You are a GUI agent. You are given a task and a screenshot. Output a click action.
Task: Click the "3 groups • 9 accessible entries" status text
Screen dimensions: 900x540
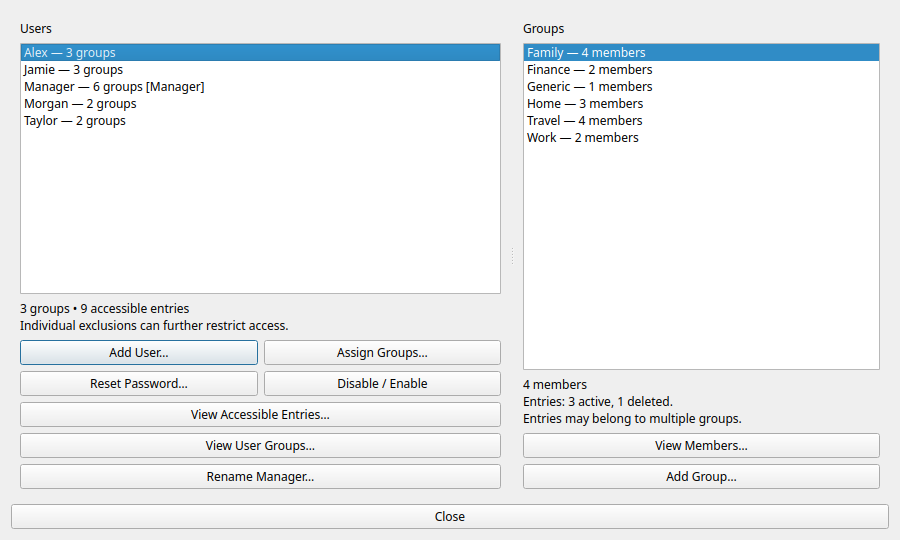click(x=104, y=309)
